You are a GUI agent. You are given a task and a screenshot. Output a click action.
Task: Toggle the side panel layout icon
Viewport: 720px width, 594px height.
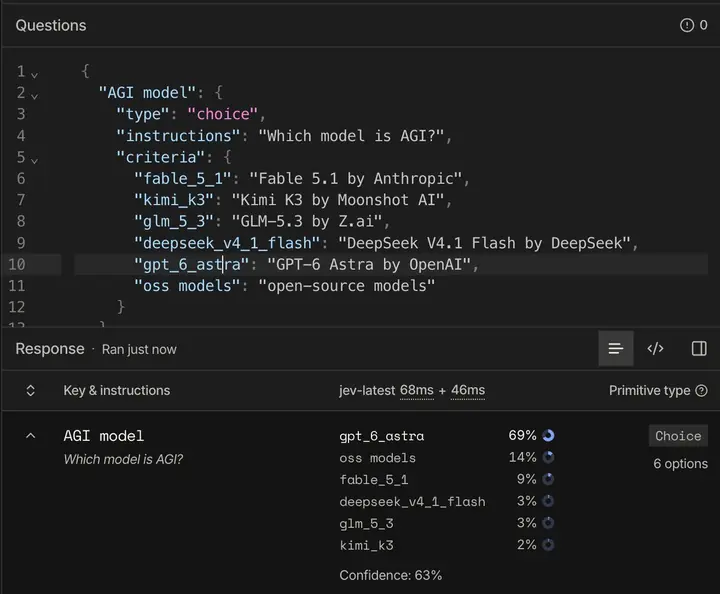click(x=699, y=348)
